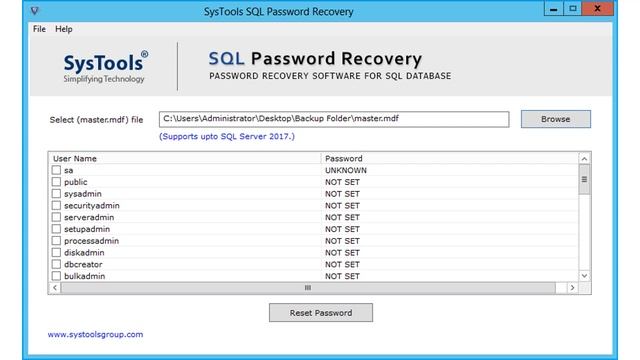Click the Password column header
Image resolution: width=640 pixels, height=360 pixels.
(449, 158)
